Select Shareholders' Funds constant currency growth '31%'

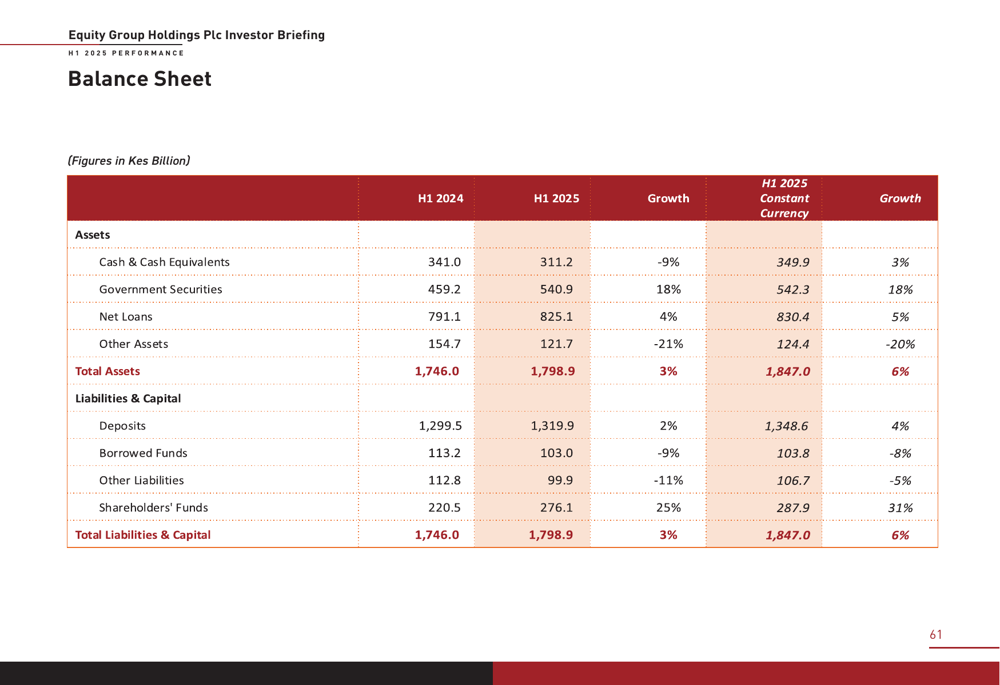point(901,508)
